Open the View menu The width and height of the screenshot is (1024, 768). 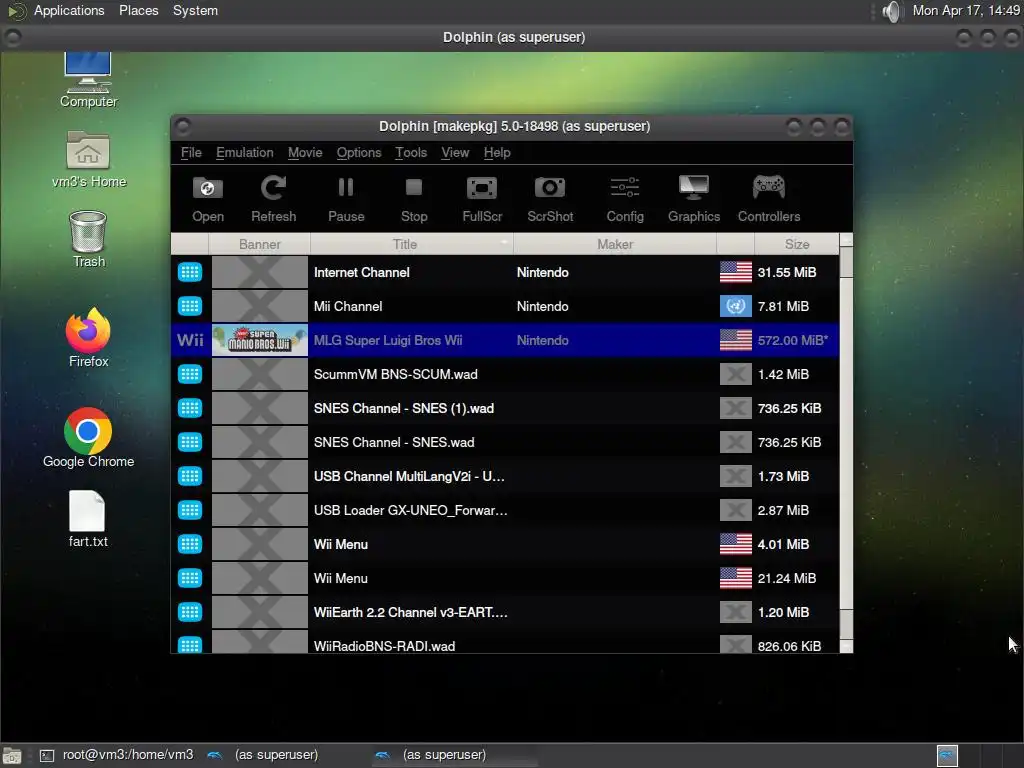pyautogui.click(x=455, y=152)
